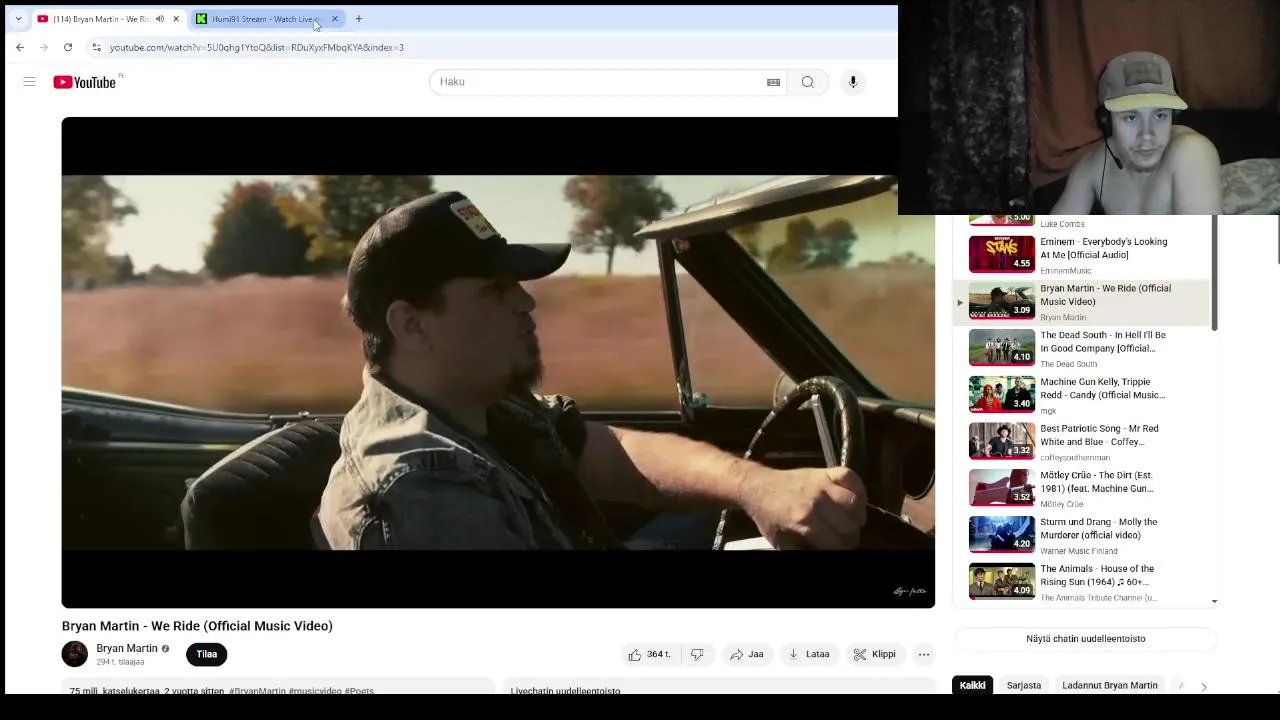Viewport: 1280px width, 720px height.
Task: Open EminemMusic channel name in playlist
Action: [x=1066, y=271]
